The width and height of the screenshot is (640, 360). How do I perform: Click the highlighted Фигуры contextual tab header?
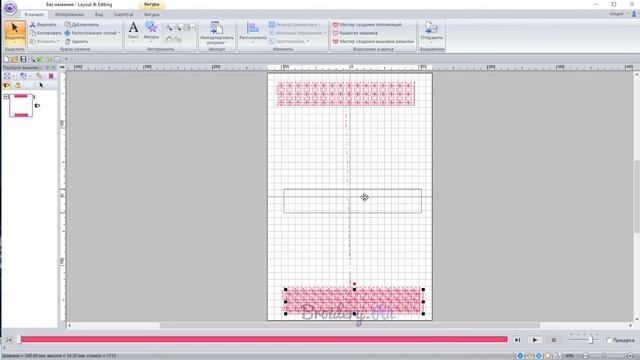[151, 4]
